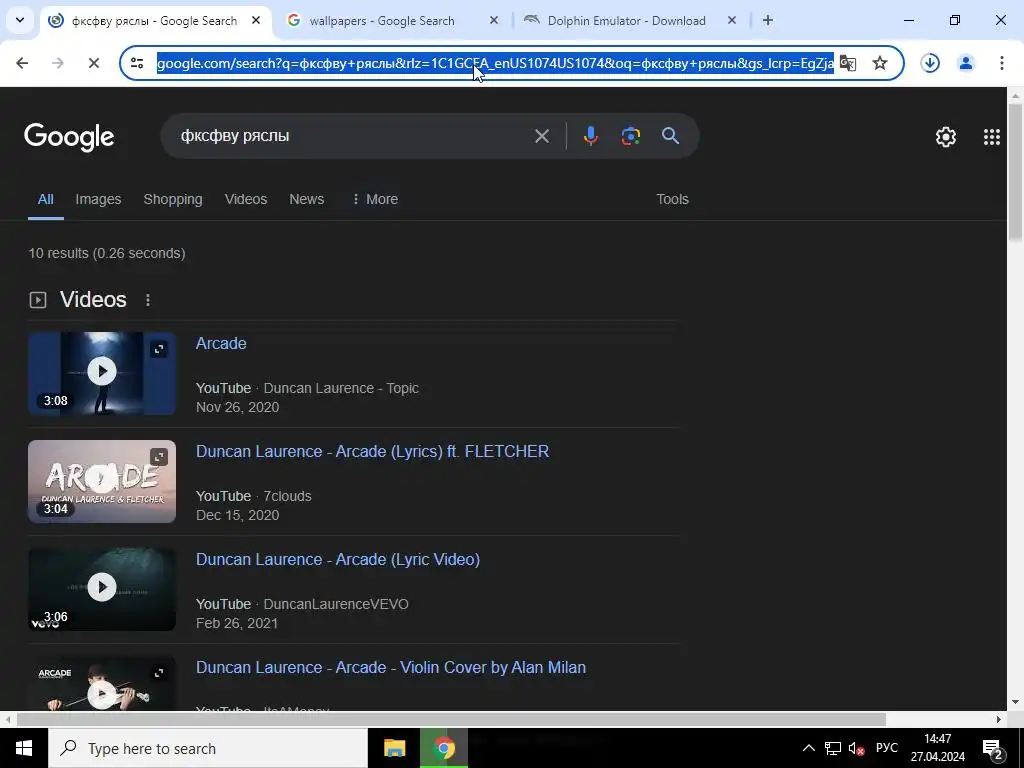The height and width of the screenshot is (768, 1024).
Task: Click the Chrome taskbar icon
Action: tap(444, 748)
